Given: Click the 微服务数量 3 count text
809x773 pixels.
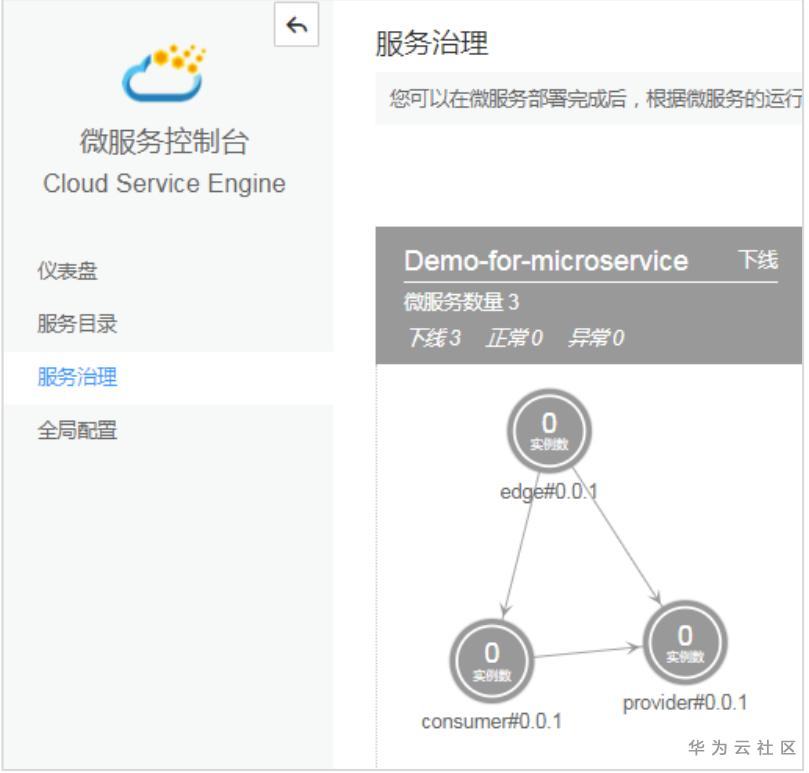Looking at the screenshot, I should pyautogui.click(x=461, y=303).
